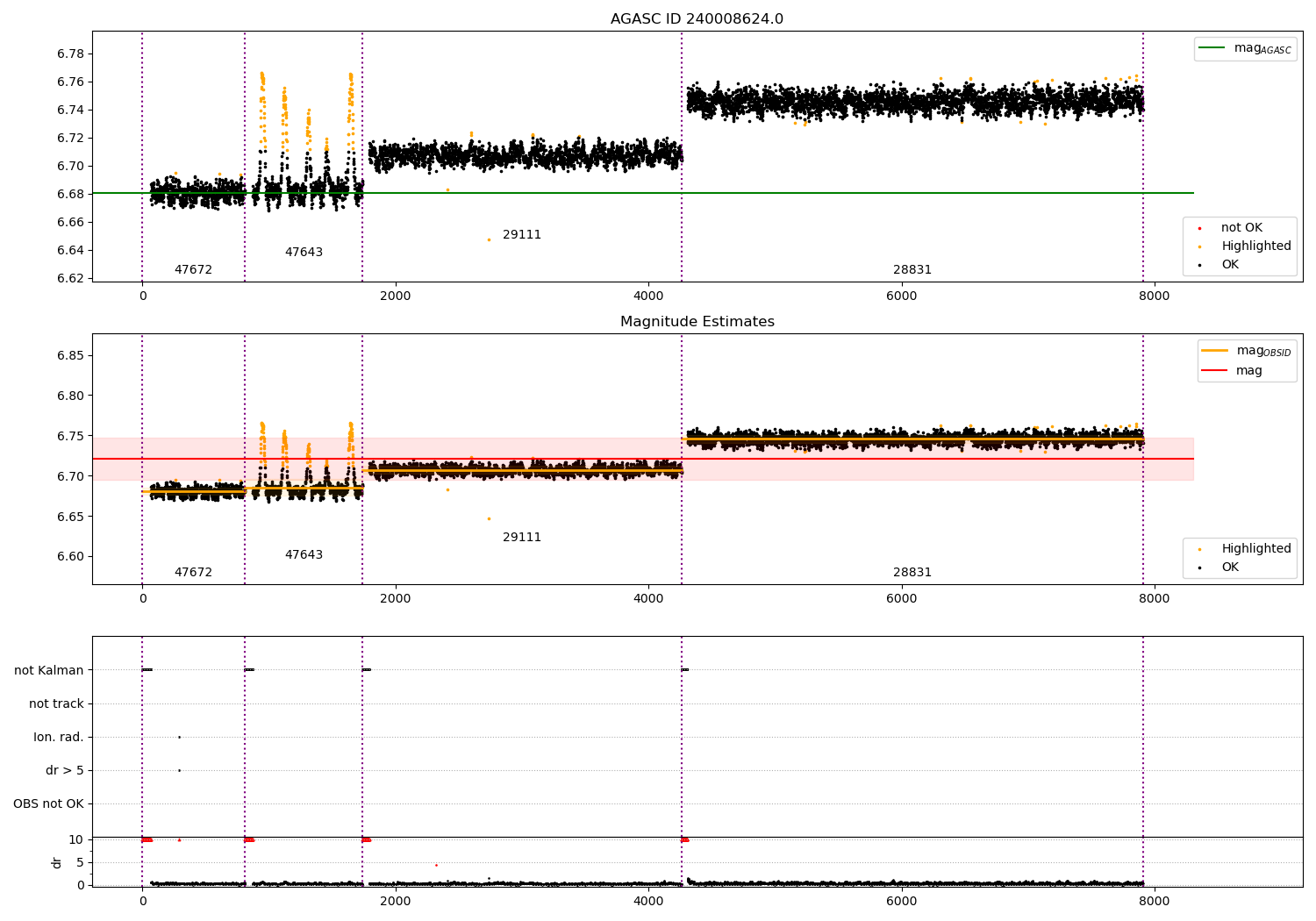Click OBSID label 29111 in the top plot
This screenshot has width=1316, height=921.
point(522,235)
